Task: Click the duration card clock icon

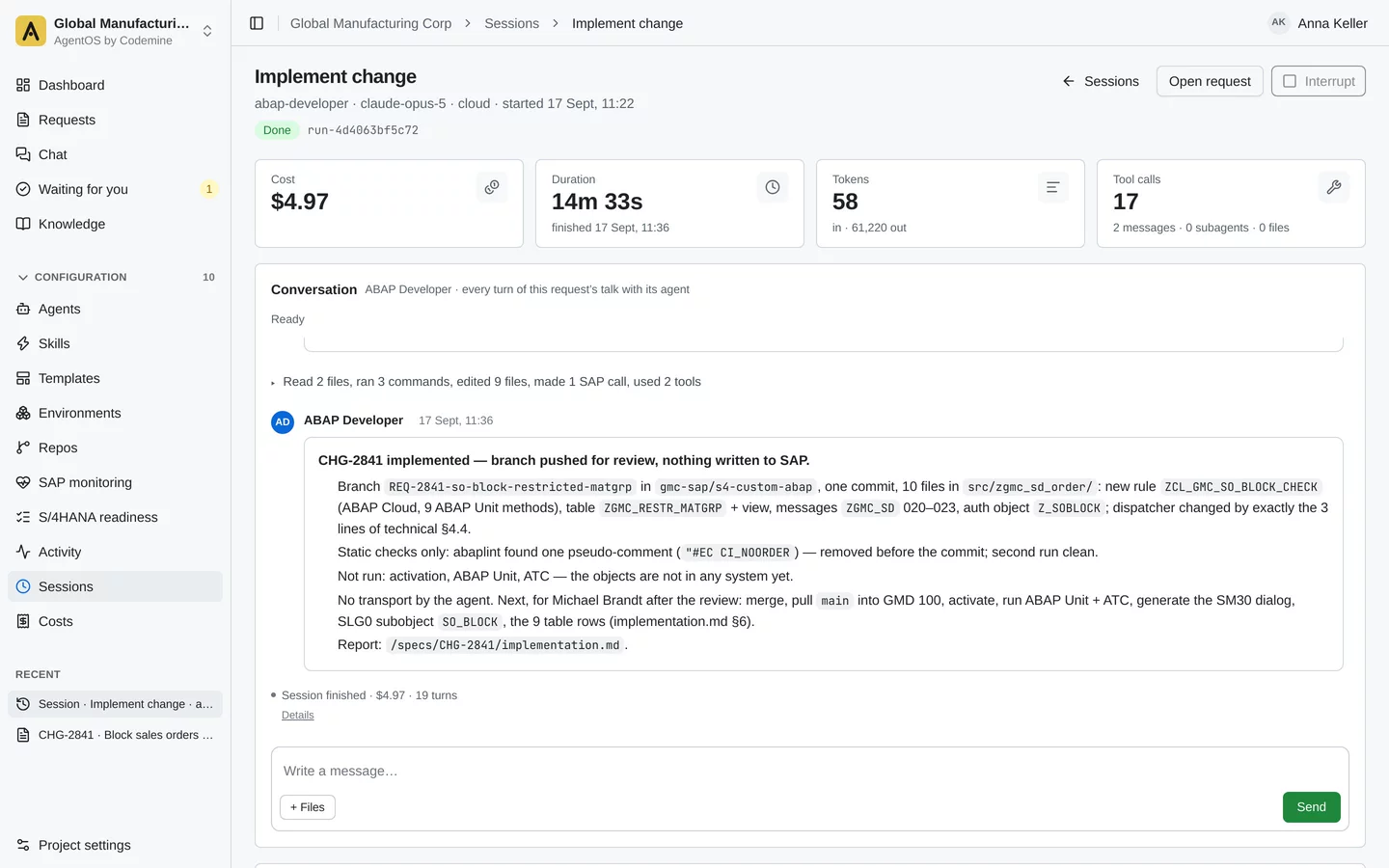Action: coord(773,187)
